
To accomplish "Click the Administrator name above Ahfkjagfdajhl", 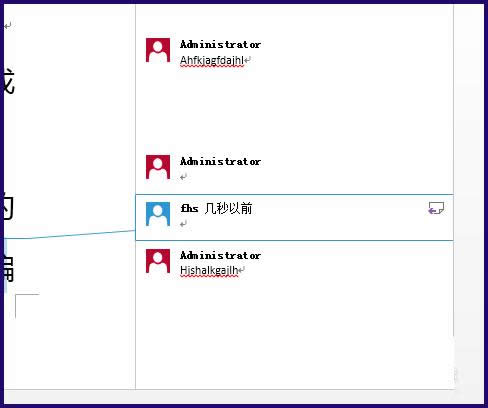I will click(220, 44).
